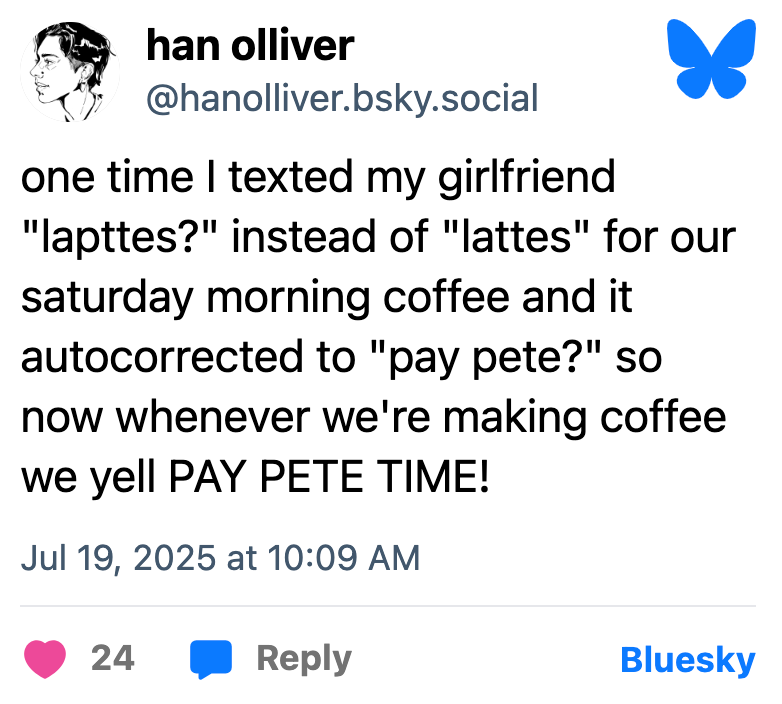The width and height of the screenshot is (782, 704).
Task: Click the like count 24
Action: (x=112, y=659)
